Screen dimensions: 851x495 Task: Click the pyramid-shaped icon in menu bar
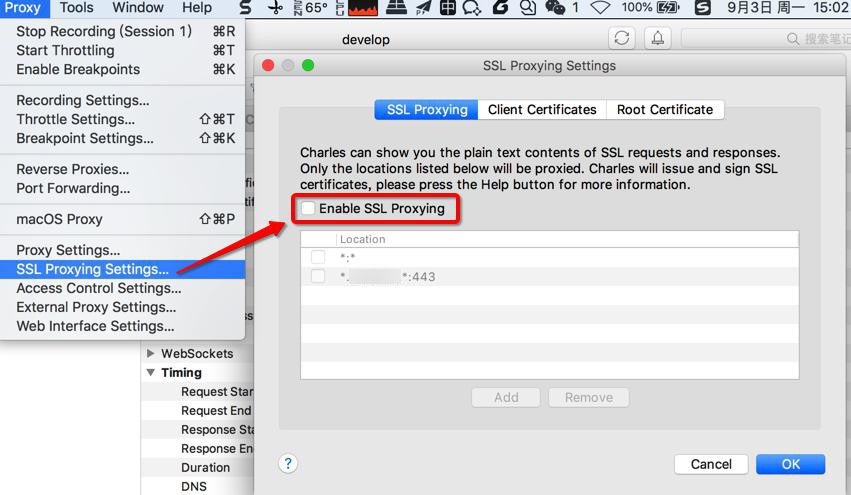click(x=397, y=8)
